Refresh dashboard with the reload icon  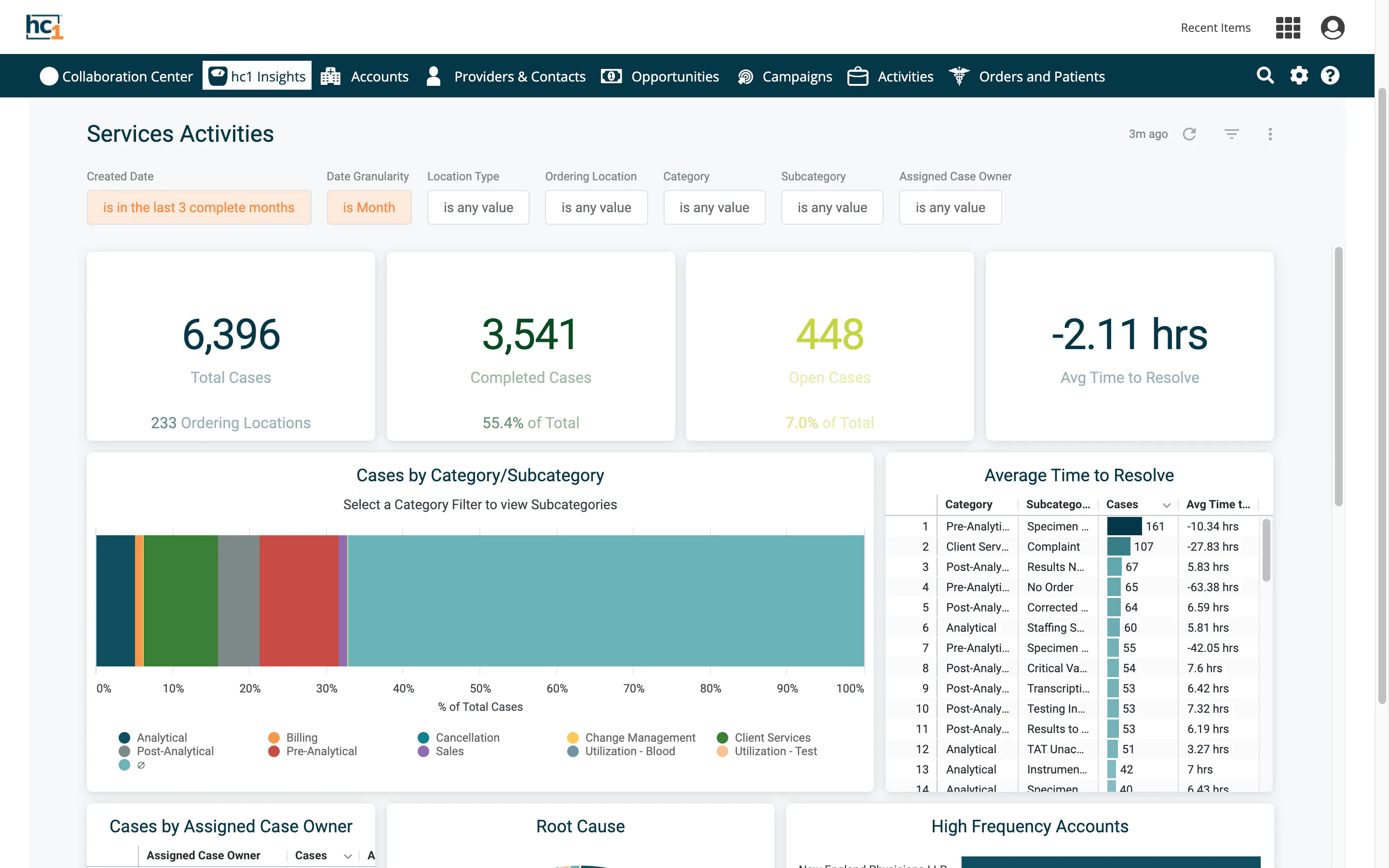tap(1189, 134)
